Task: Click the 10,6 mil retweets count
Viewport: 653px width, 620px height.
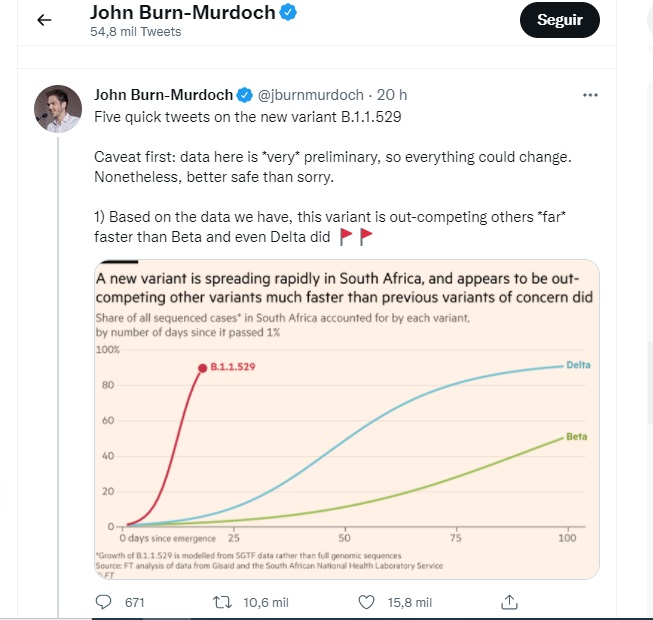Action: 267,602
